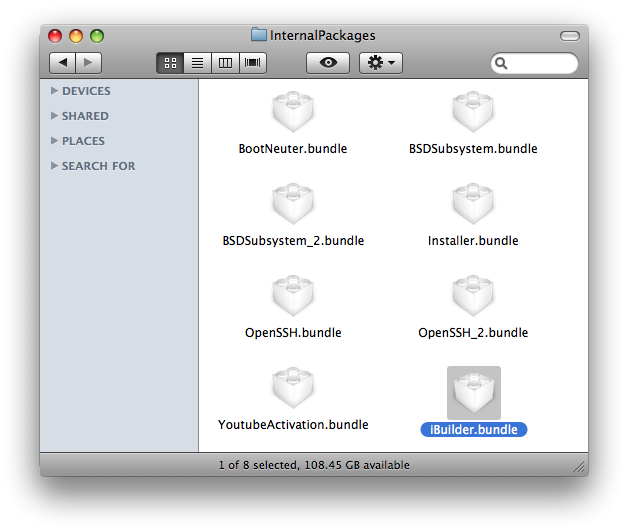Select the OpenSSH_2.bundle icon
This screenshot has height=531, width=628.
473,296
